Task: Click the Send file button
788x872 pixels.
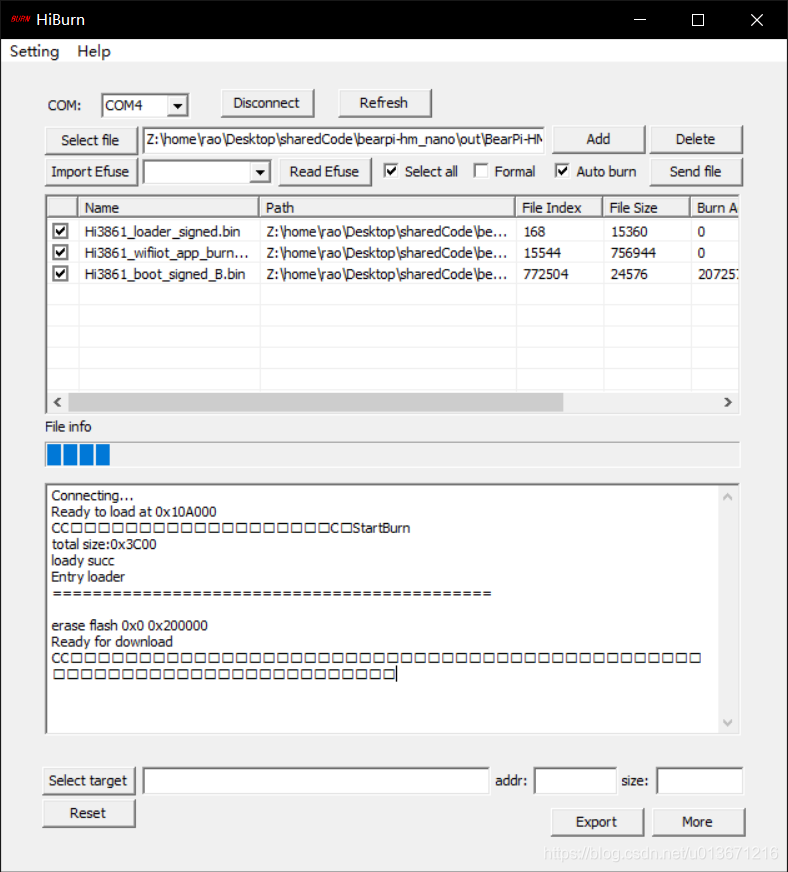Action: coord(695,172)
